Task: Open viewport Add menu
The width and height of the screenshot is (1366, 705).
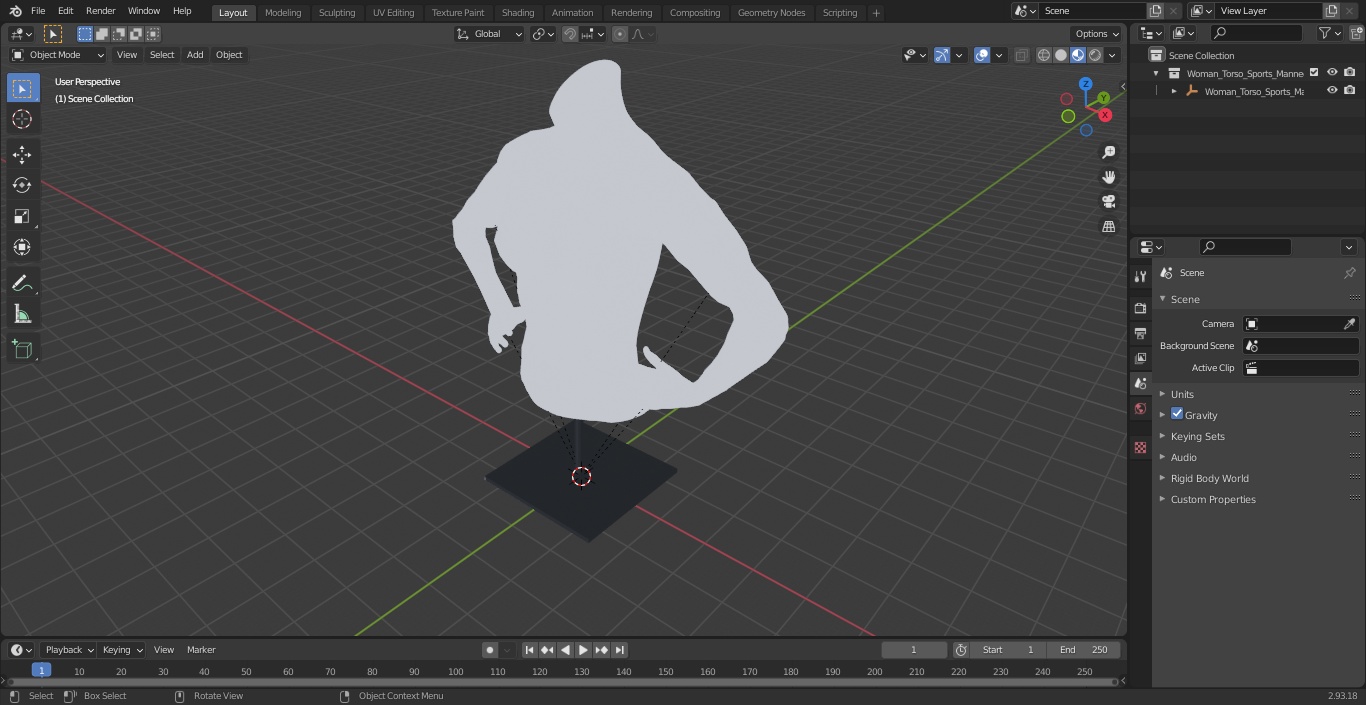Action: click(195, 55)
